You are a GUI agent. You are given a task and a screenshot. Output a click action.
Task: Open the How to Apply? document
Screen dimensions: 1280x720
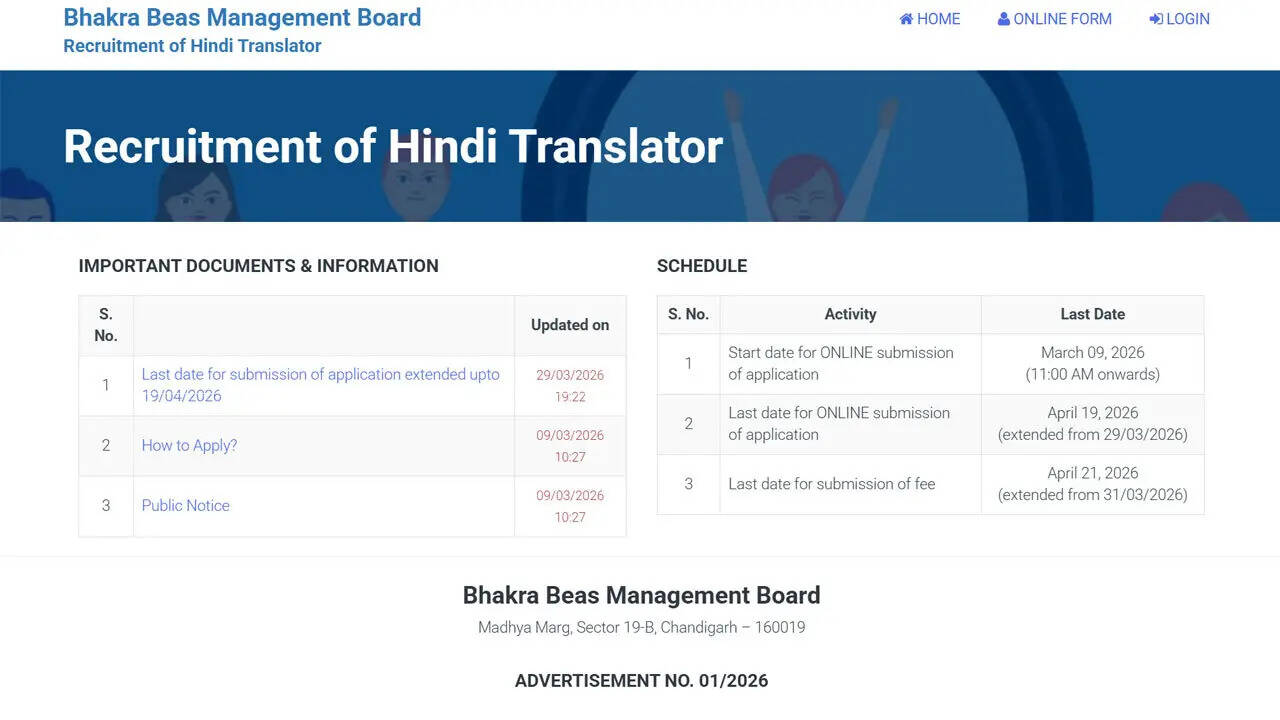tap(189, 445)
